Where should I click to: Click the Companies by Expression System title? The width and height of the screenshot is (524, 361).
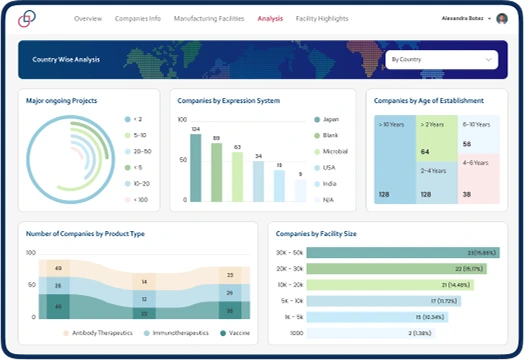[x=229, y=101]
